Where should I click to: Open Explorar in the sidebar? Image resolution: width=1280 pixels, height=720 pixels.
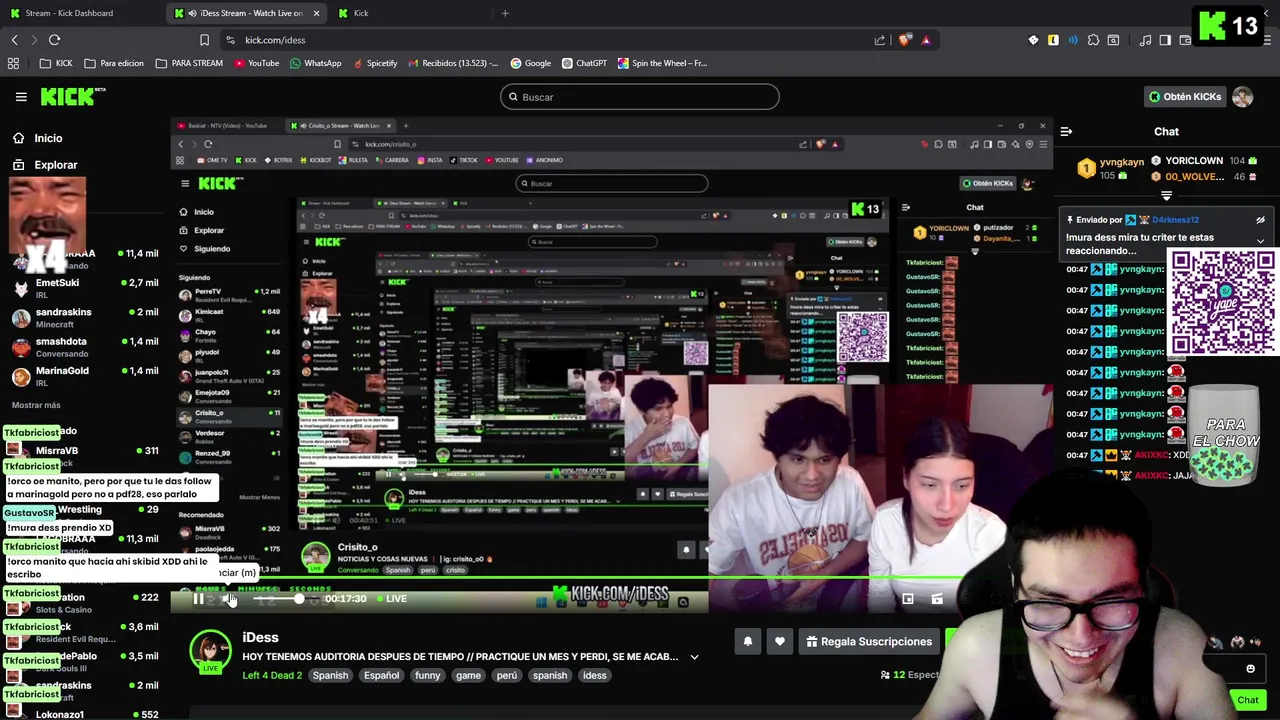[x=55, y=165]
